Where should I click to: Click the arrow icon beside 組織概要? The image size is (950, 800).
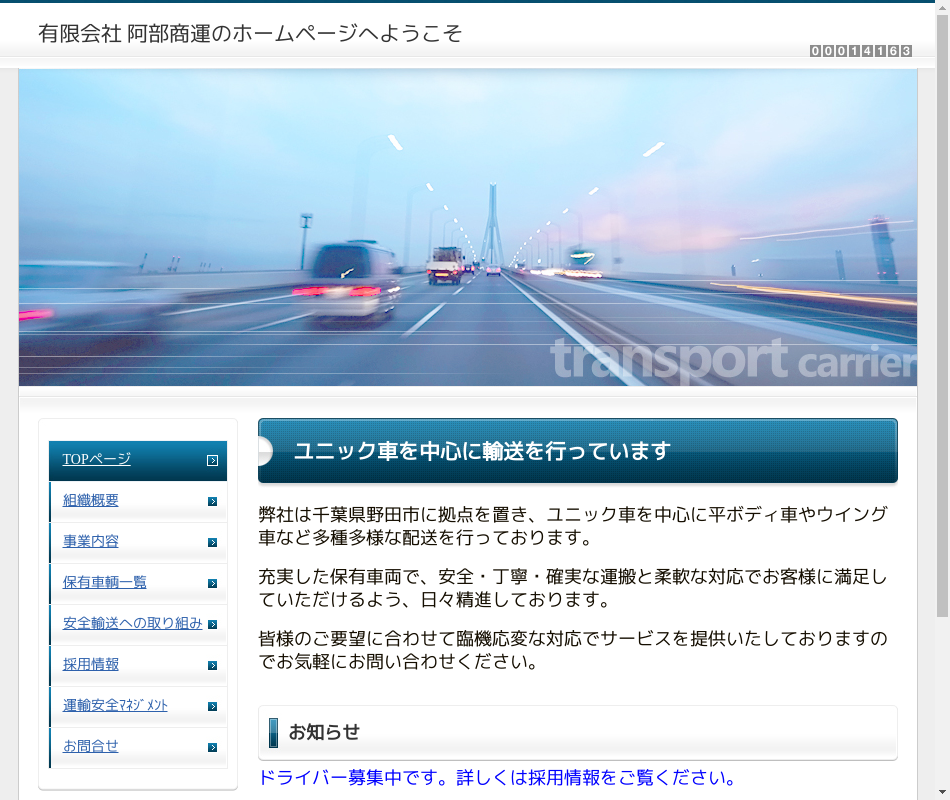[212, 501]
